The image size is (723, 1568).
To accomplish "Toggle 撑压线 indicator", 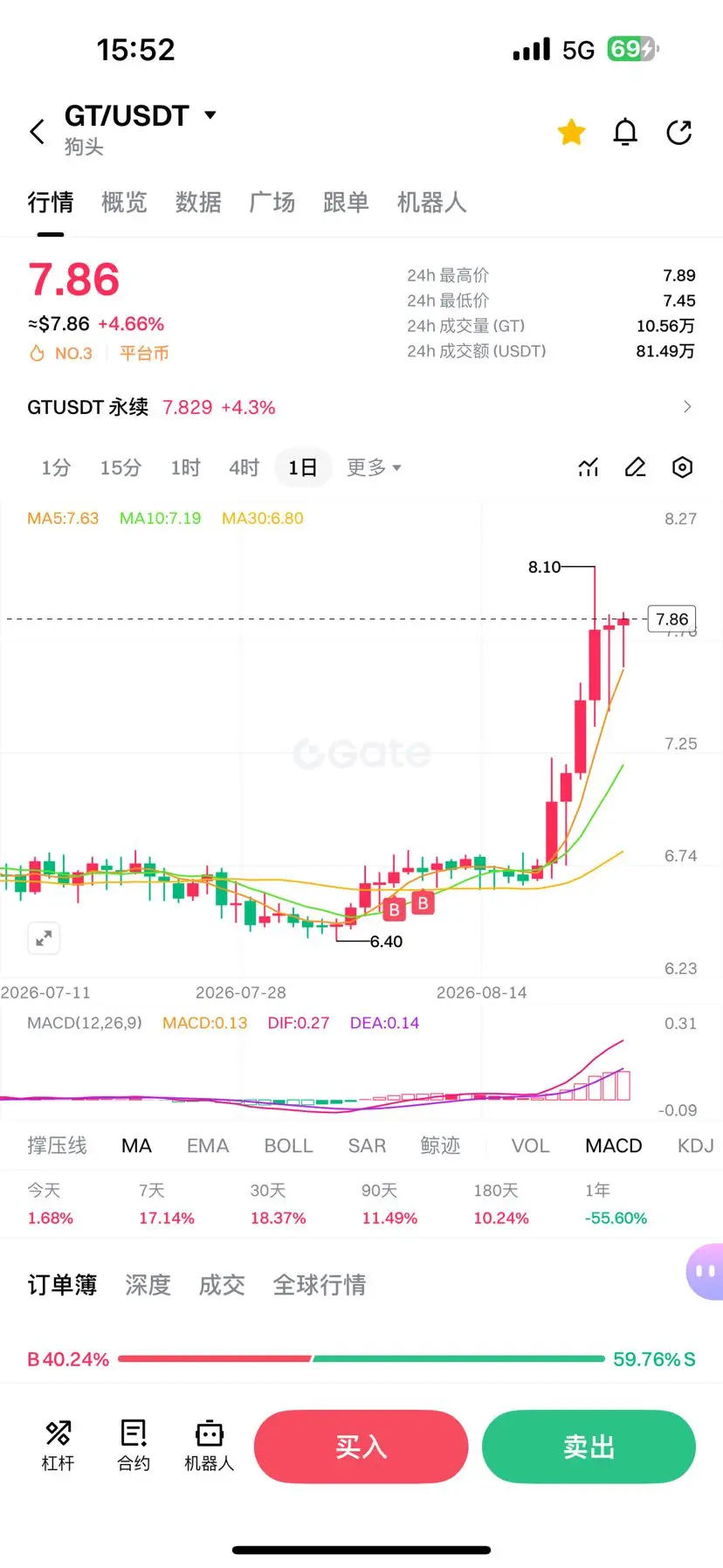I will coord(57,1145).
